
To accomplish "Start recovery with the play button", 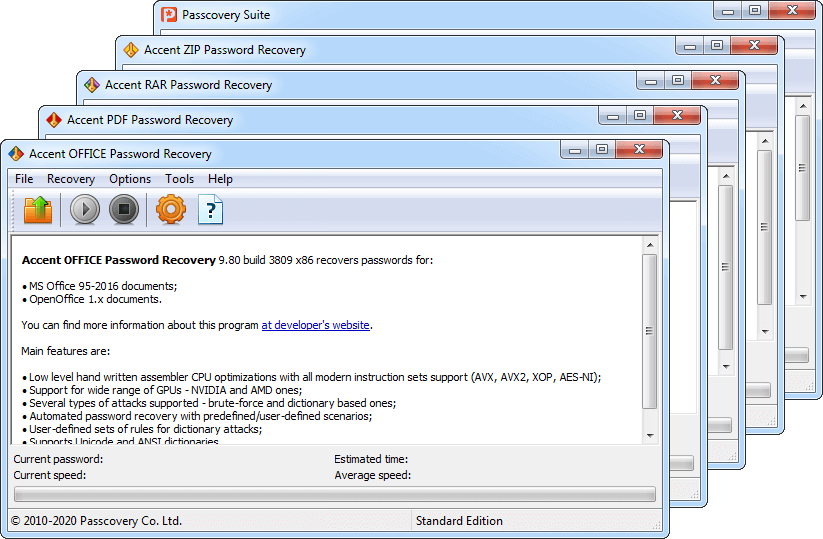I will [x=85, y=209].
